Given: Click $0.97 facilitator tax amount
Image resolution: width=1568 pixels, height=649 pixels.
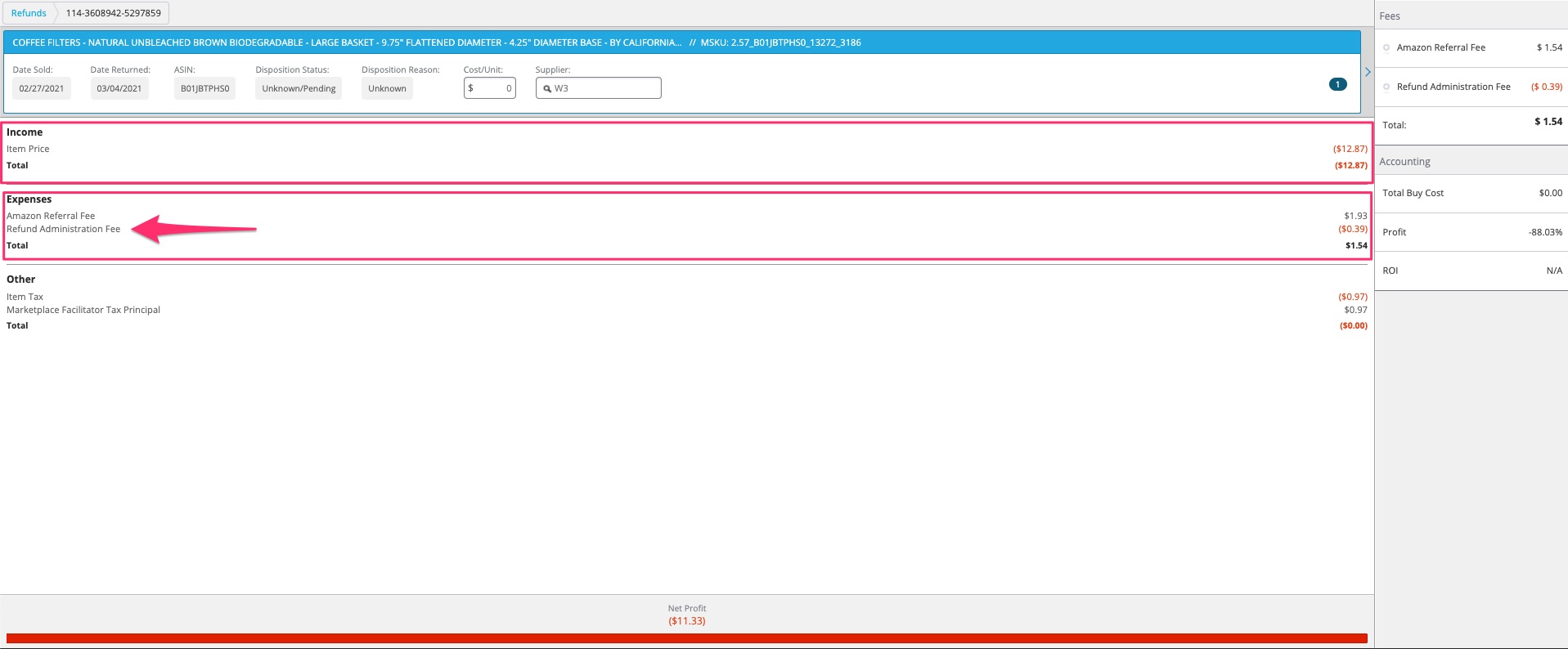Looking at the screenshot, I should pyautogui.click(x=1355, y=310).
